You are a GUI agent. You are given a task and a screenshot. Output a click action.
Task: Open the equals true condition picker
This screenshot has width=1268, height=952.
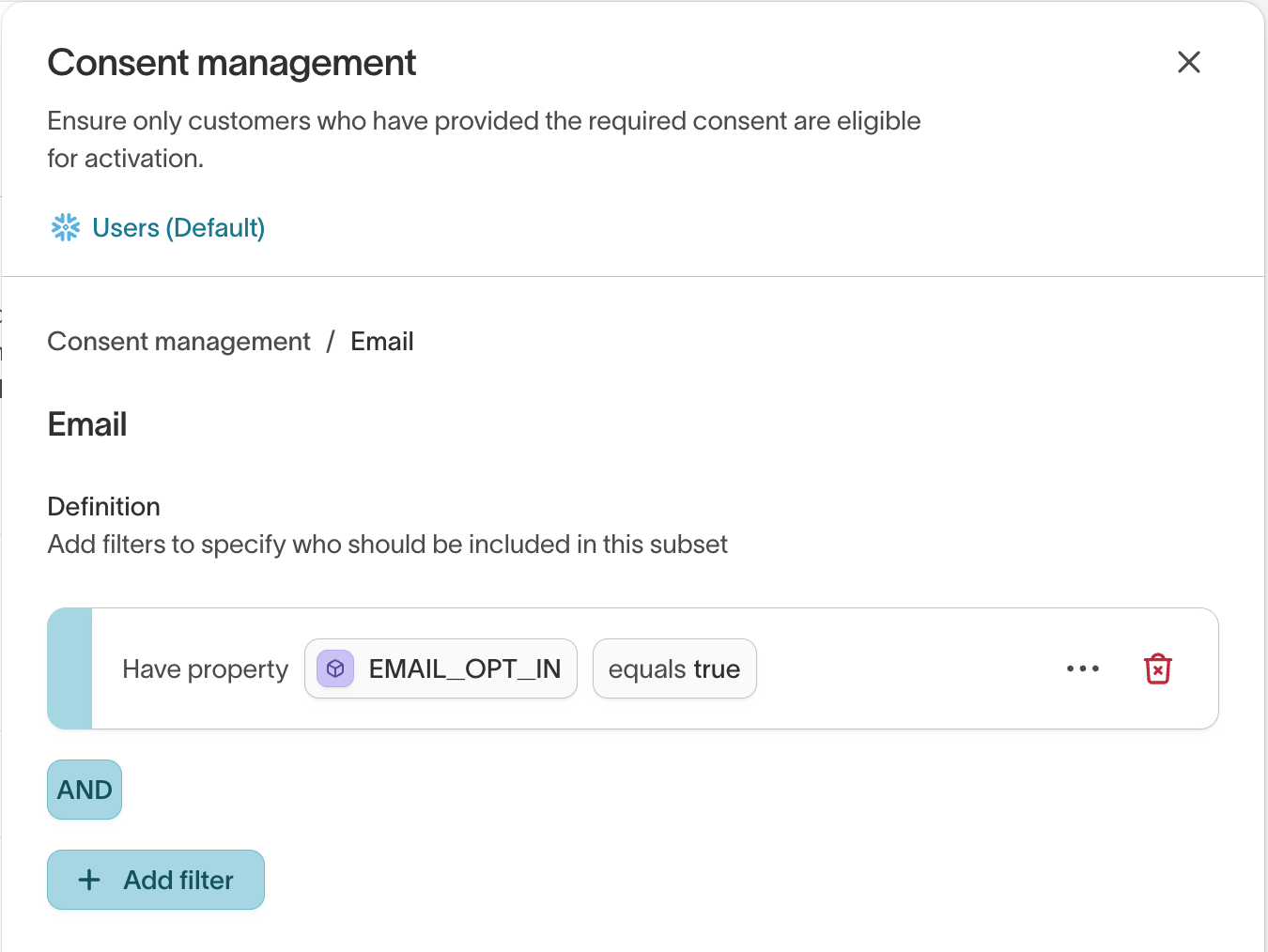(673, 668)
